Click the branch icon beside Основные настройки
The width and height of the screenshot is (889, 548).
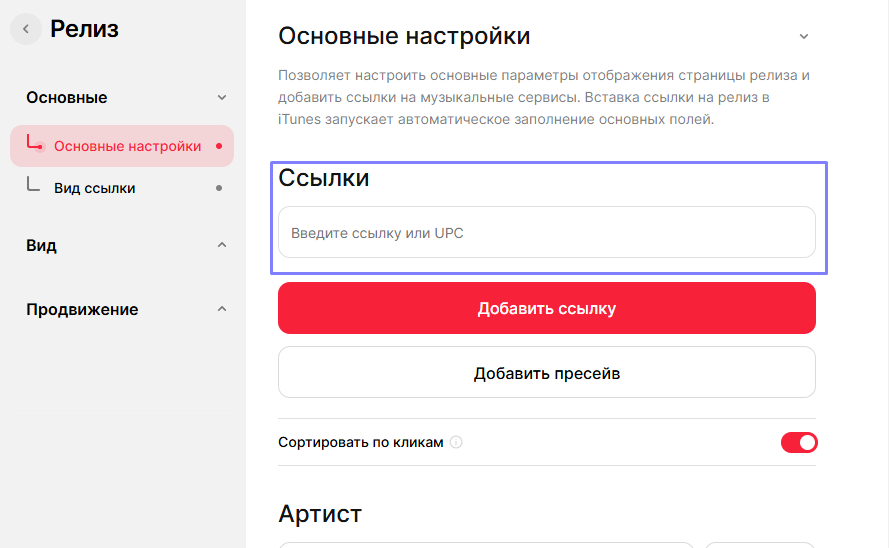[35, 144]
